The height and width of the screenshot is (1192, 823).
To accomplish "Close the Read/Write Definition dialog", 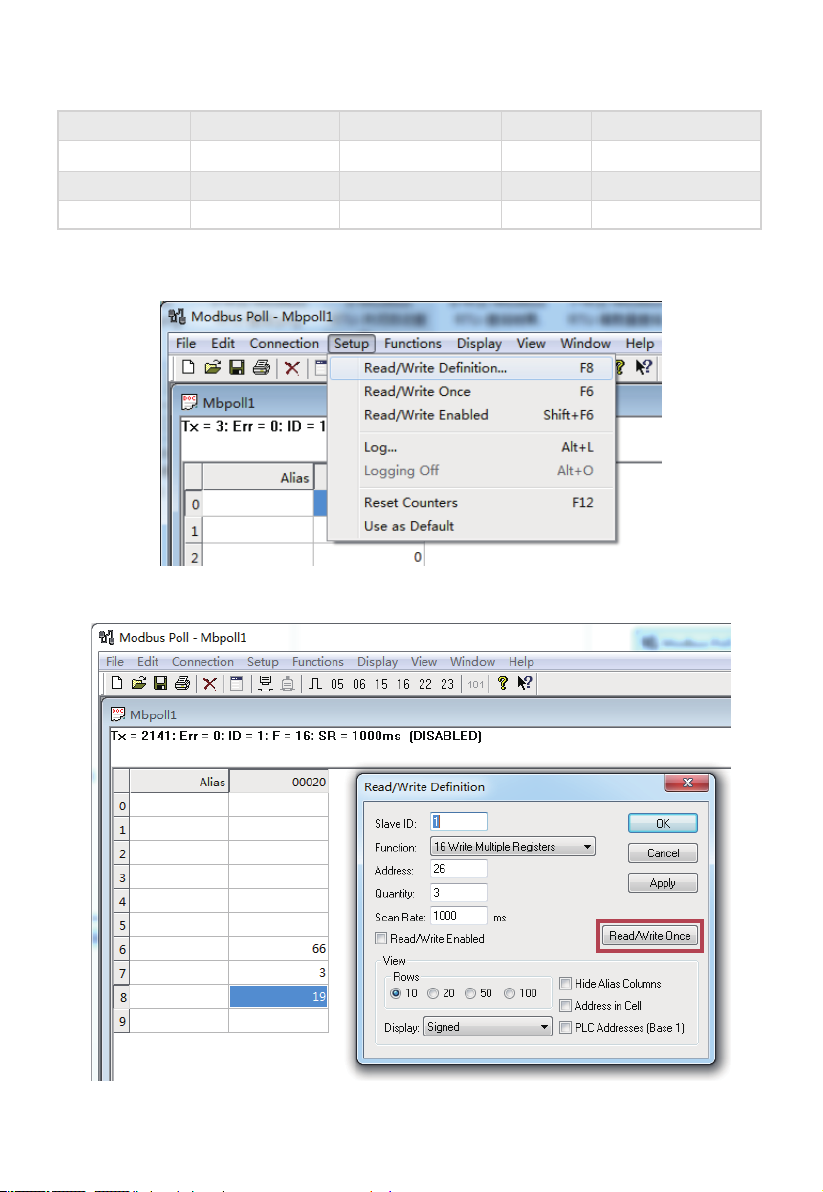I will (687, 782).
